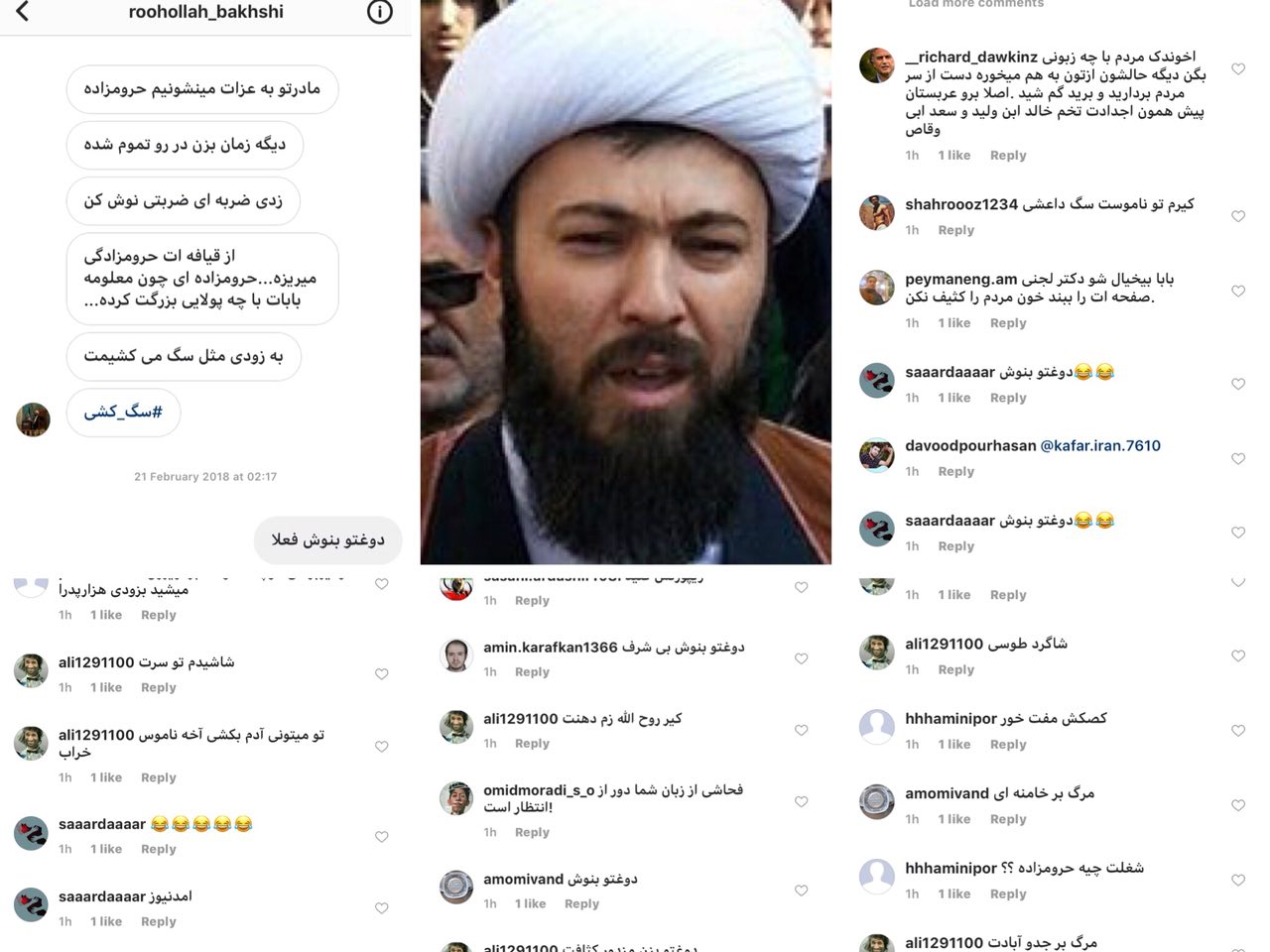The width and height of the screenshot is (1270, 952).
Task: Toggle the heart on peymaneng.am comment
Action: (1238, 292)
